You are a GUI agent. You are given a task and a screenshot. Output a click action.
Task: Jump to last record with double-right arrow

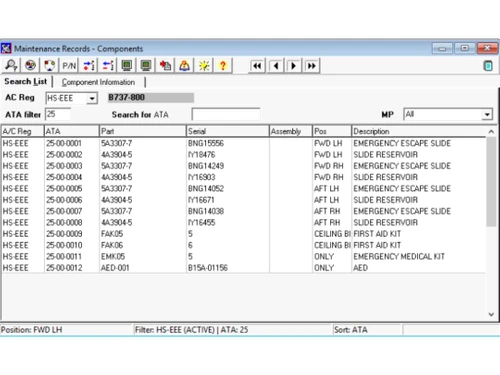pyautogui.click(x=312, y=66)
